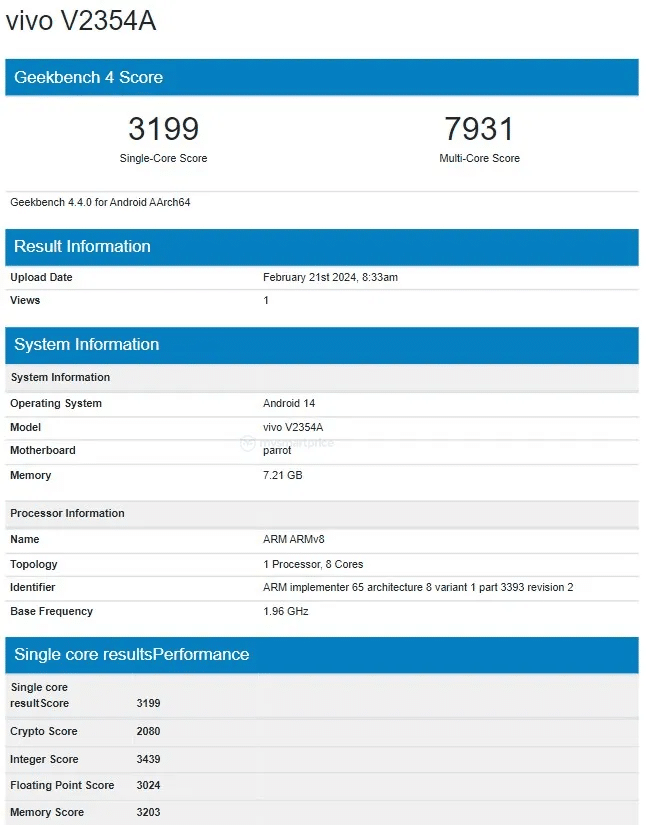Click the multi-core score value 7931
646x825 pixels.
[479, 129]
